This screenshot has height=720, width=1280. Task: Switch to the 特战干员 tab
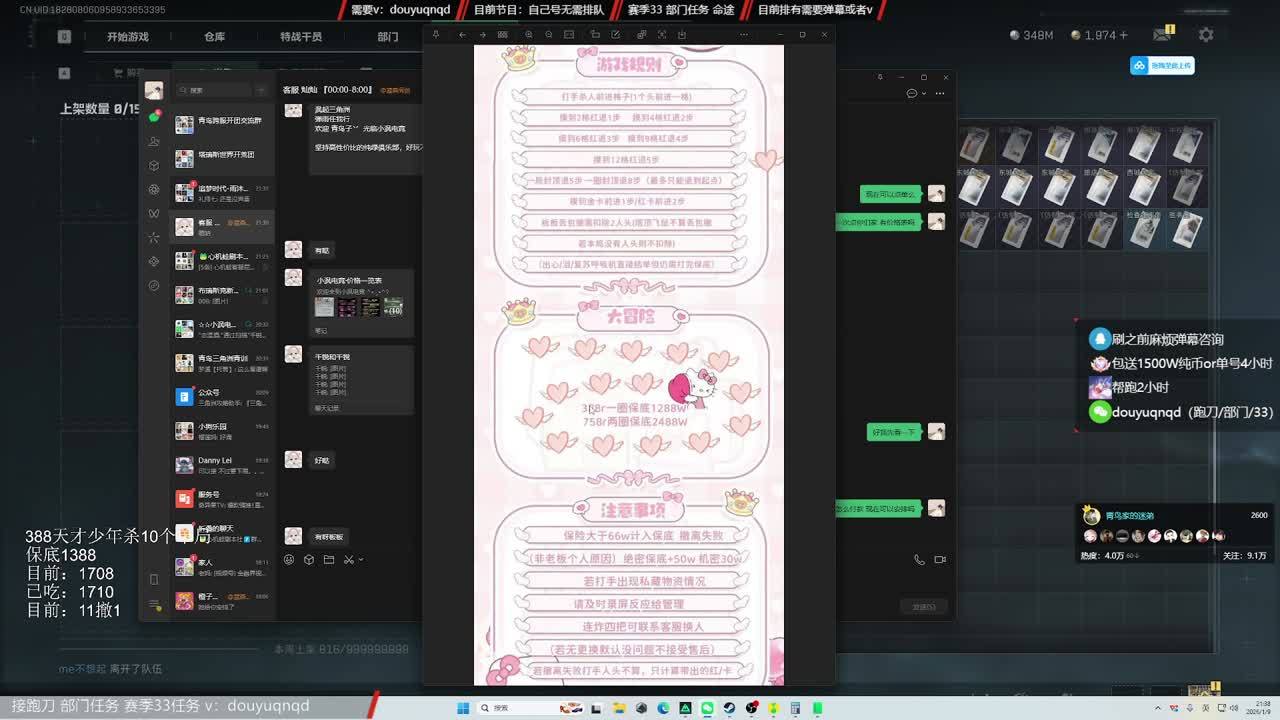pos(301,37)
